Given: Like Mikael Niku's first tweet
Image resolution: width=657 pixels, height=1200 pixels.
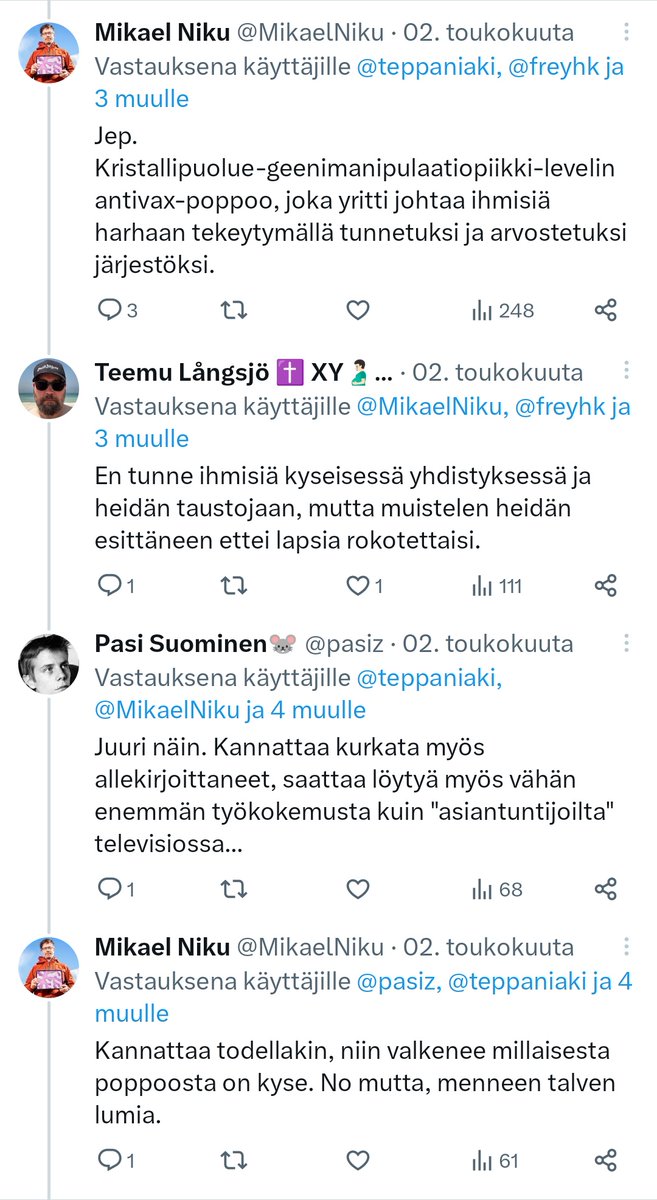Looking at the screenshot, I should (358, 311).
